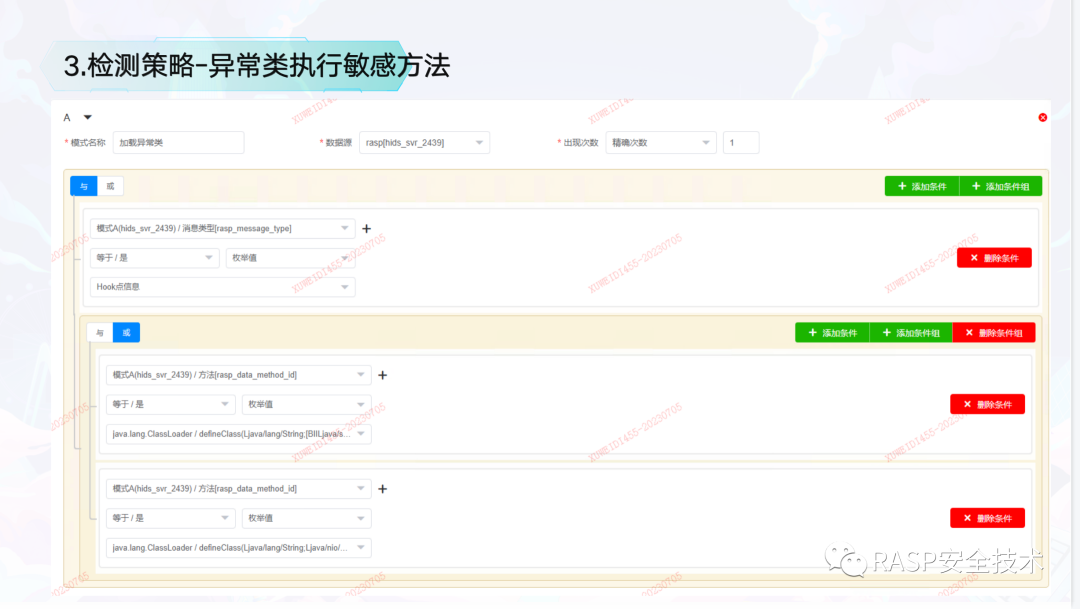Image resolution: width=1080 pixels, height=609 pixels.
Task: Delete the first defineClass method condition
Action: pos(987,404)
